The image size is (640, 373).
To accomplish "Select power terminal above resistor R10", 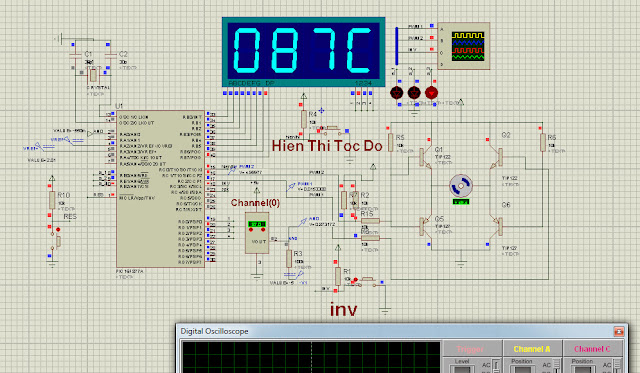I will (52, 179).
